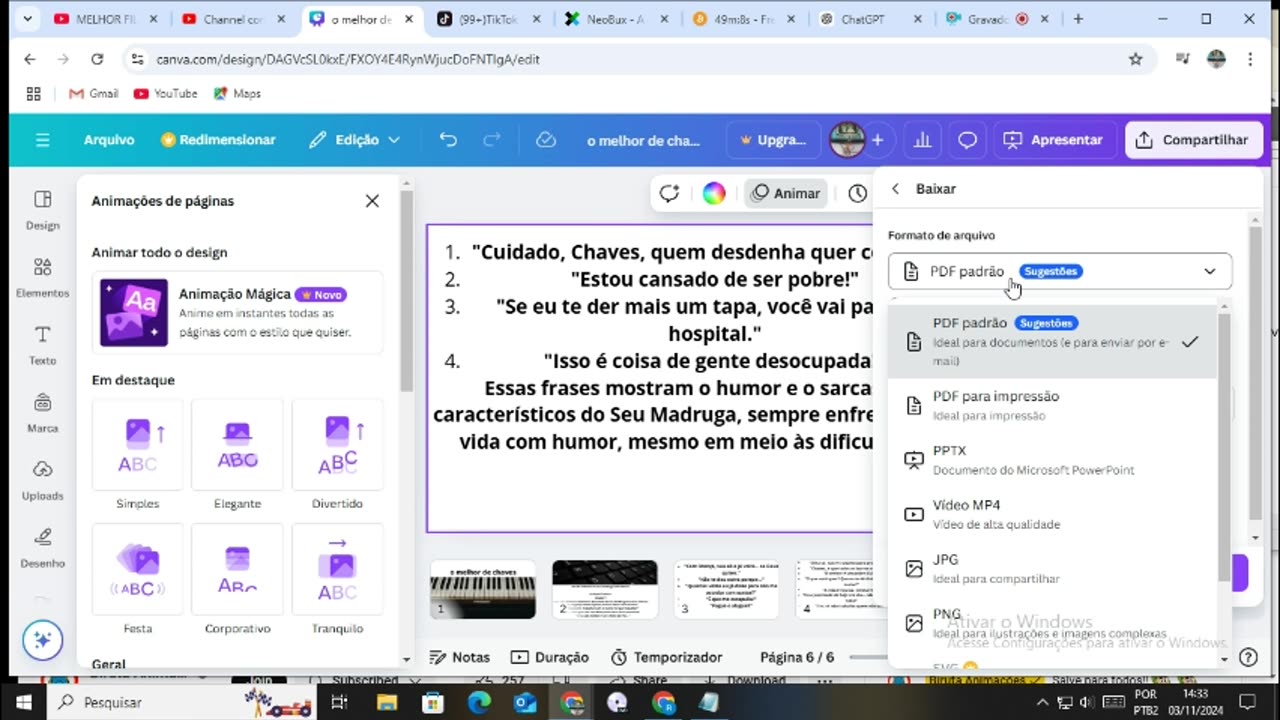Viewport: 1280px width, 720px height.
Task: Apply the Tranquilo animation
Action: coord(337,580)
